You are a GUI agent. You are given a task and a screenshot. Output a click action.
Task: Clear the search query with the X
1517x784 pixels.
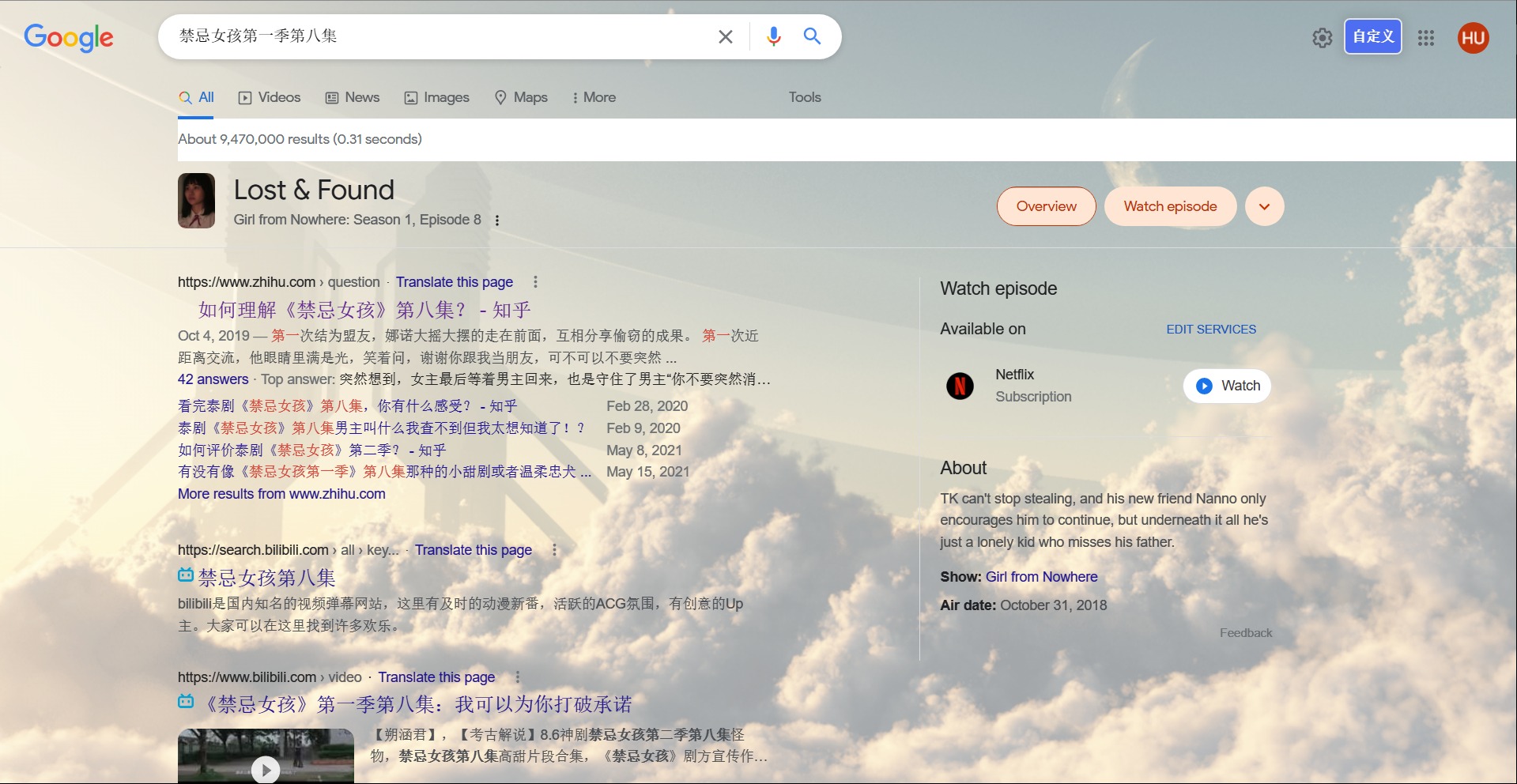tap(725, 36)
